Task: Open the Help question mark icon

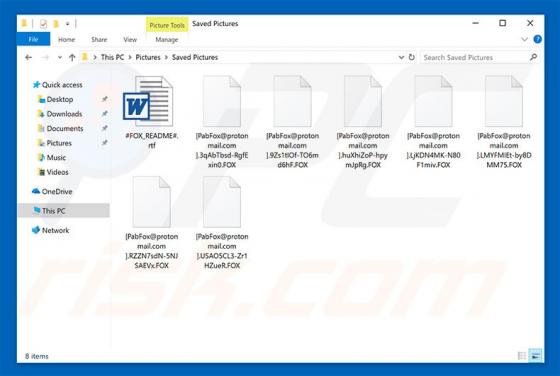Action: point(537,39)
